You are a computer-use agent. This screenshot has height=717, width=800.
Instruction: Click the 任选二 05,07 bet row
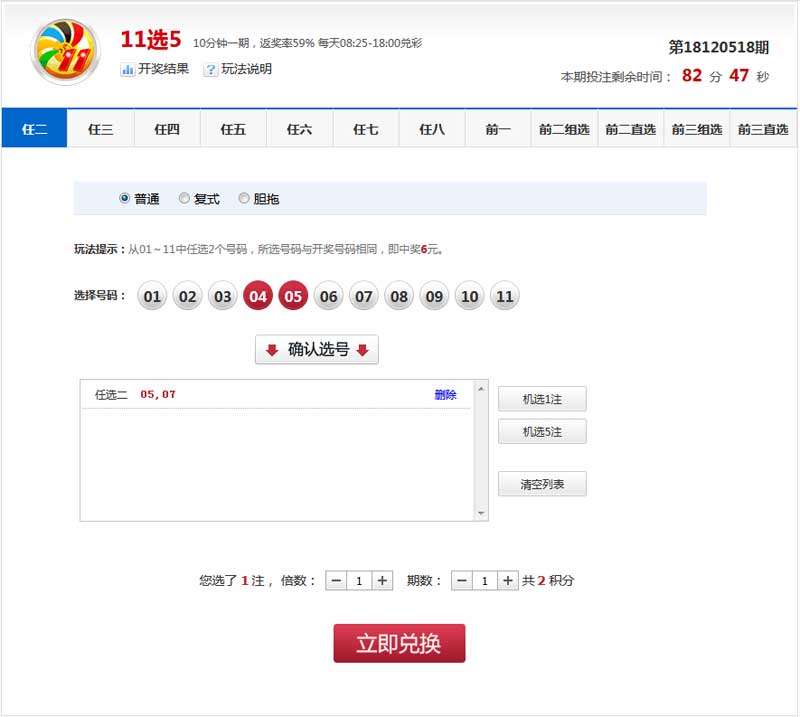[x=276, y=394]
